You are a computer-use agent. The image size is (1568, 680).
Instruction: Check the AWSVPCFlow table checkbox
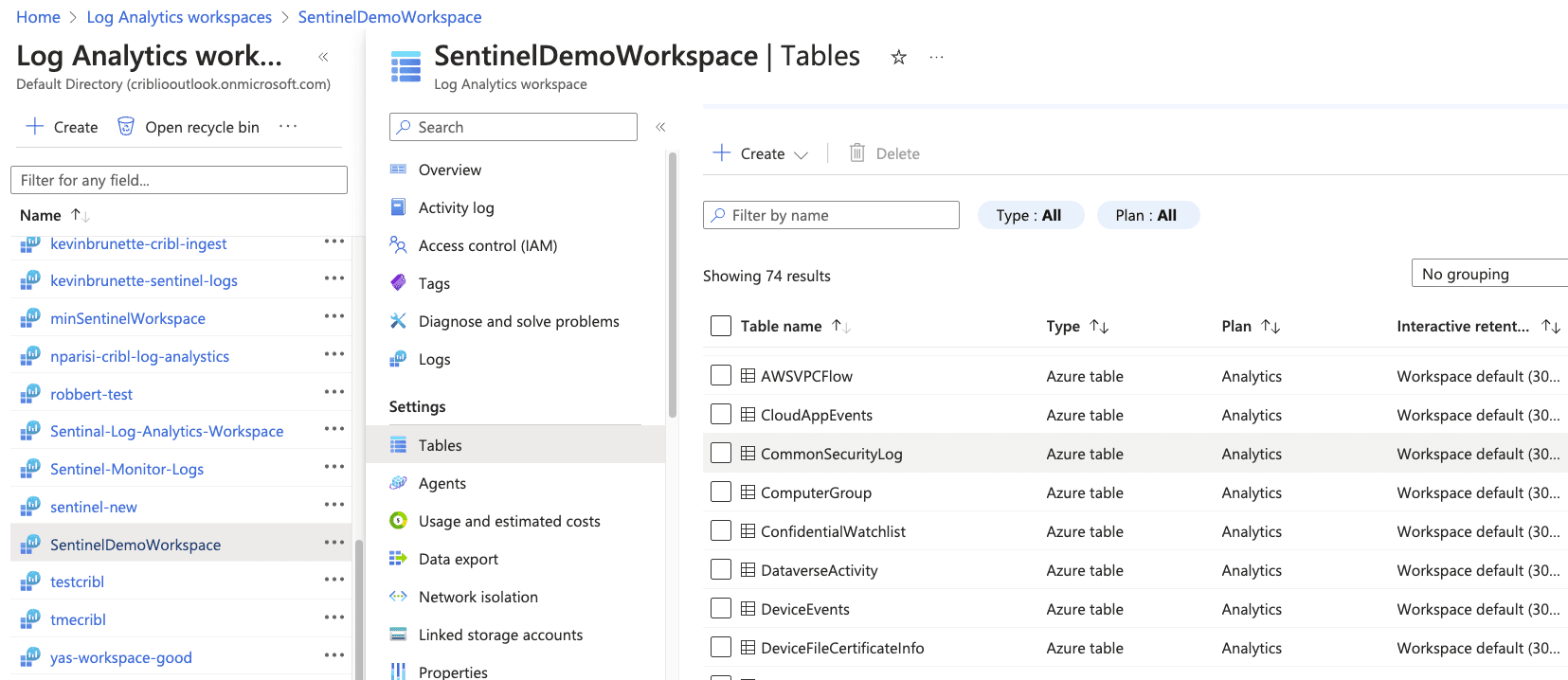[x=721, y=376]
